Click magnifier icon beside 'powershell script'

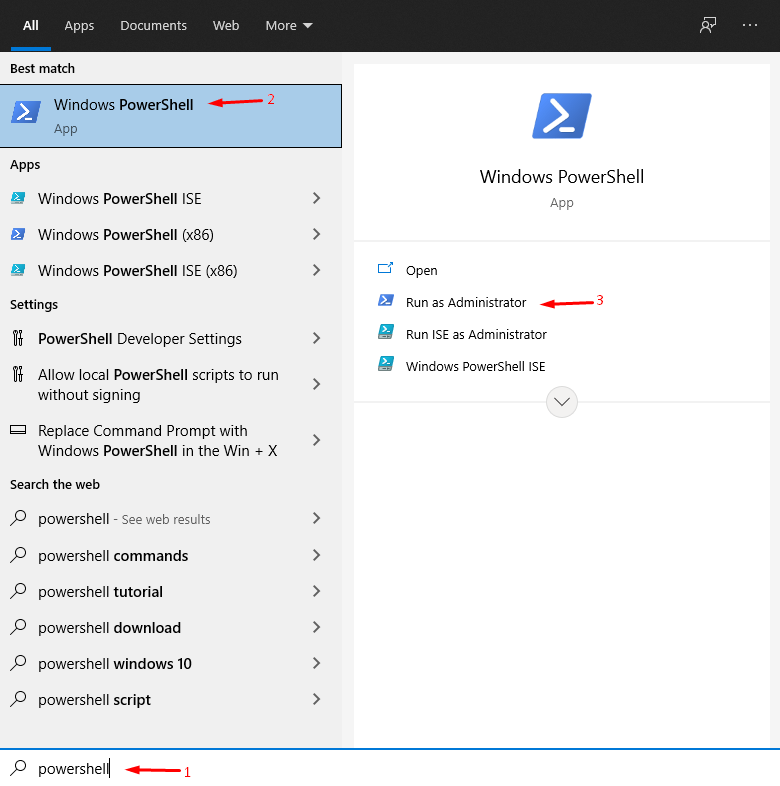(18, 699)
